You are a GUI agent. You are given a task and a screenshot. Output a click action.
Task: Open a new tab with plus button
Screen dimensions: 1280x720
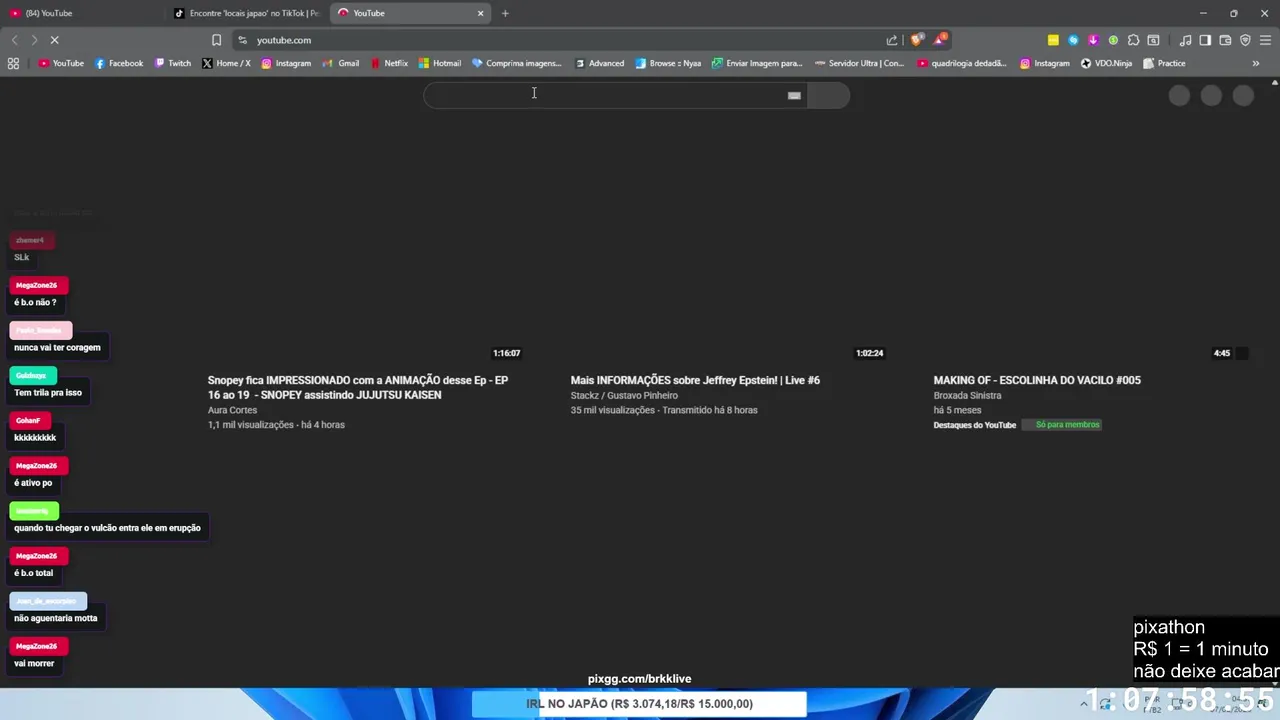click(505, 13)
